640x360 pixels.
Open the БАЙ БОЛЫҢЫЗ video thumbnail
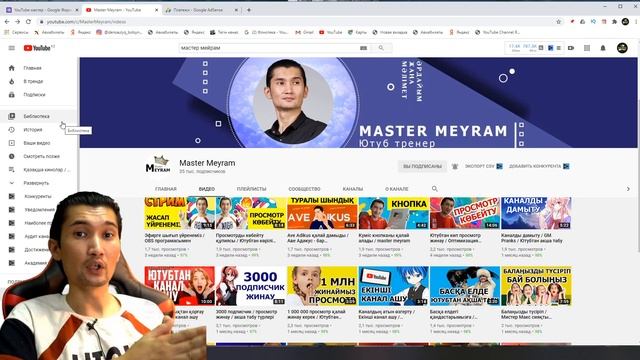coord(536,286)
